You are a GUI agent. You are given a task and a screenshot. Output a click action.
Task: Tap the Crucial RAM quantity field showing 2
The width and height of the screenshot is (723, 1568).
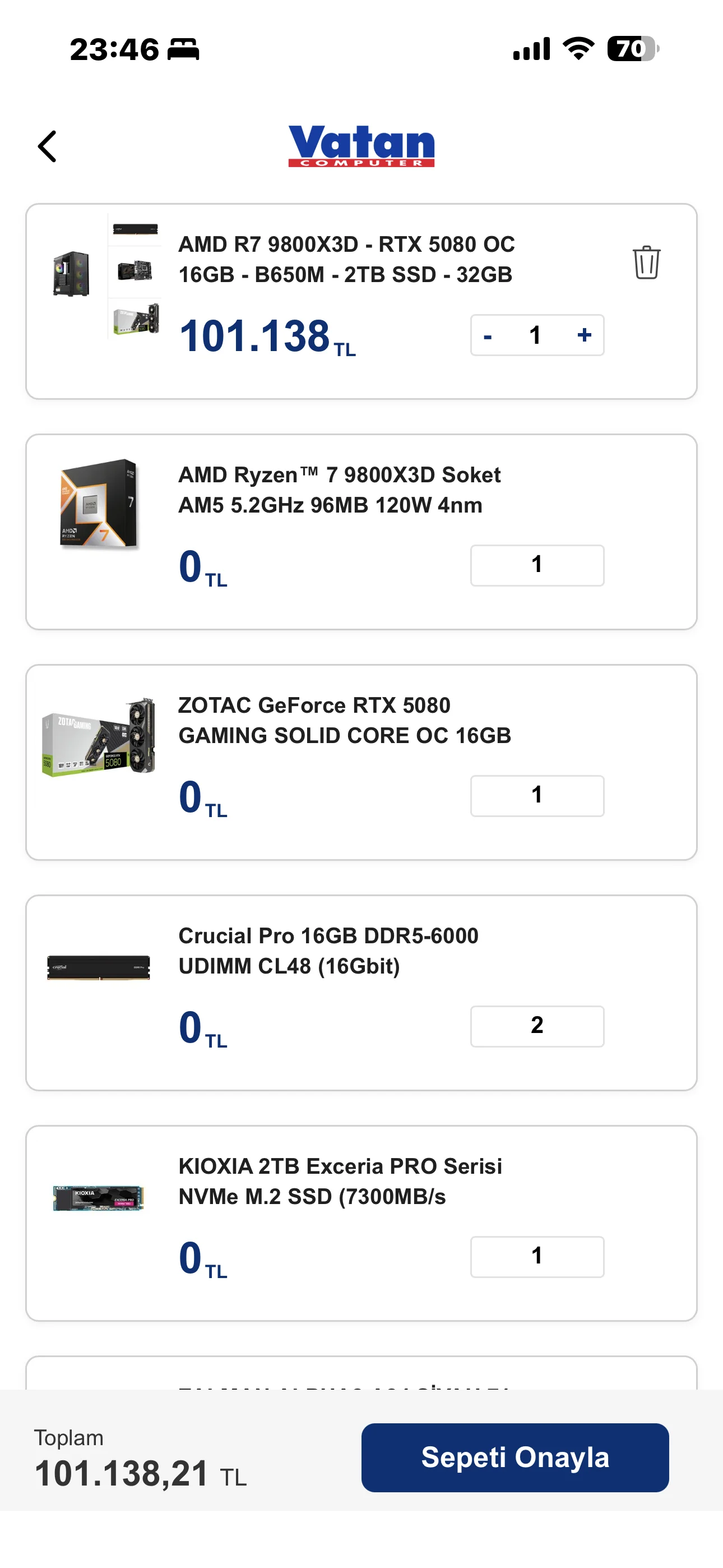[537, 1026]
